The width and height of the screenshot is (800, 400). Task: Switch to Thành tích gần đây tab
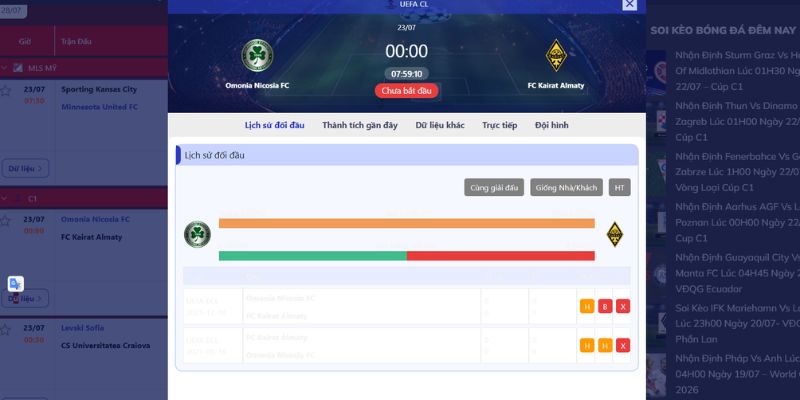[x=360, y=125]
